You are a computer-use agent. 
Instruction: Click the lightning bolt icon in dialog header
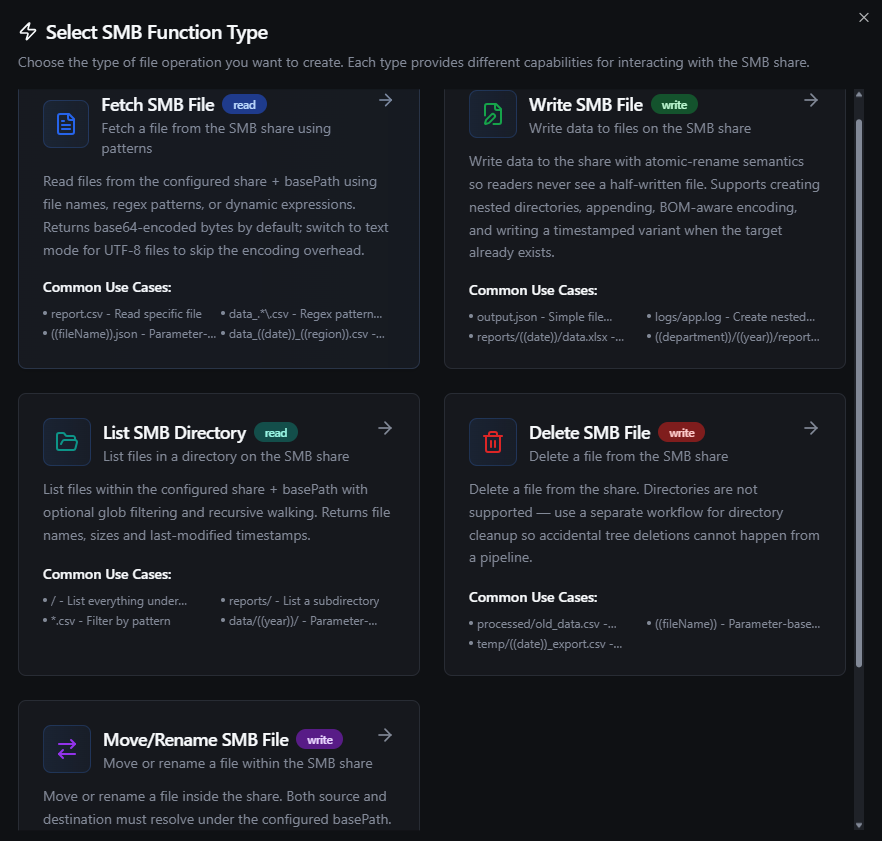(28, 32)
